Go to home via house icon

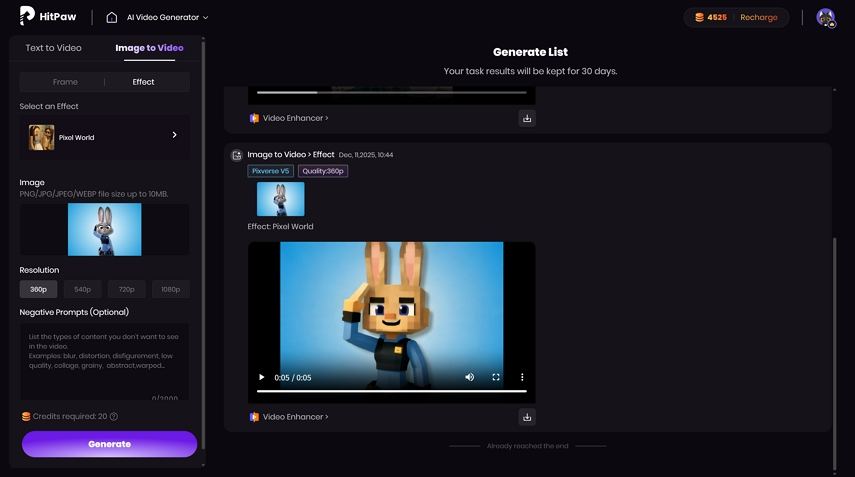tap(112, 17)
